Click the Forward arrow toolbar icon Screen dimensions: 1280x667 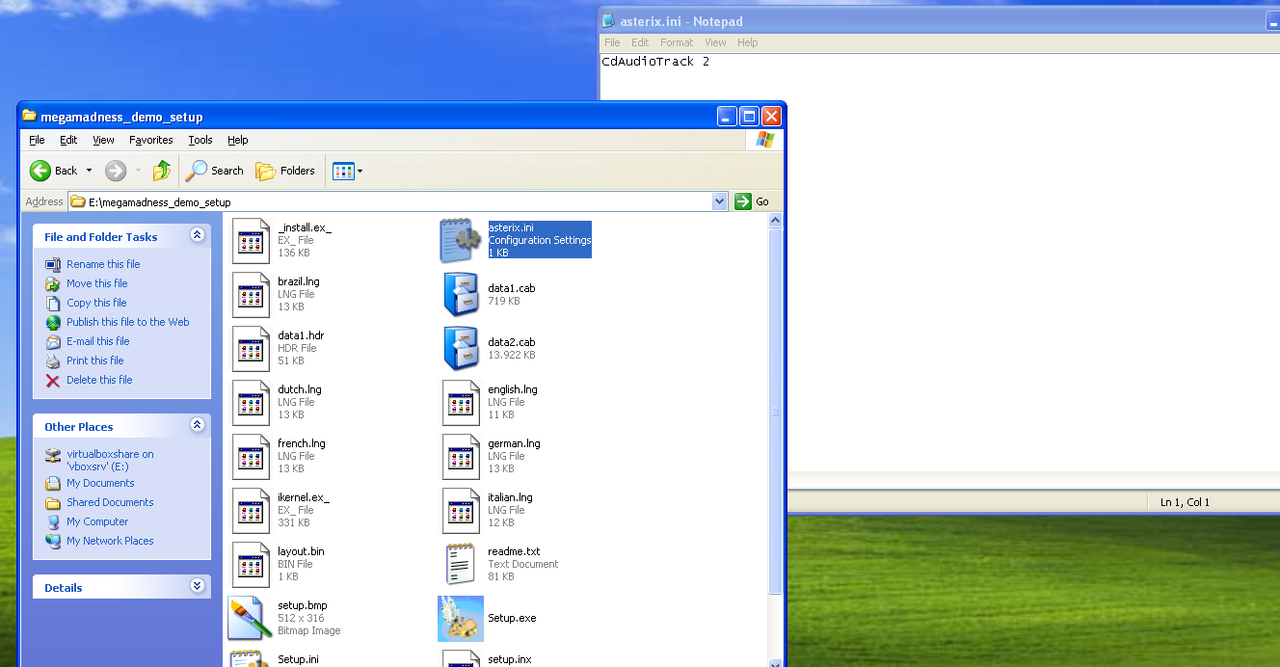[116, 171]
